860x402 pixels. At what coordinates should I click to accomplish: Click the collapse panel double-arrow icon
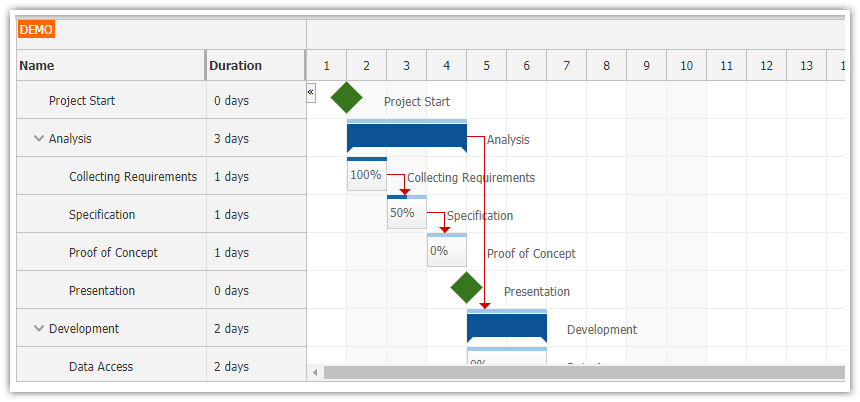(311, 92)
